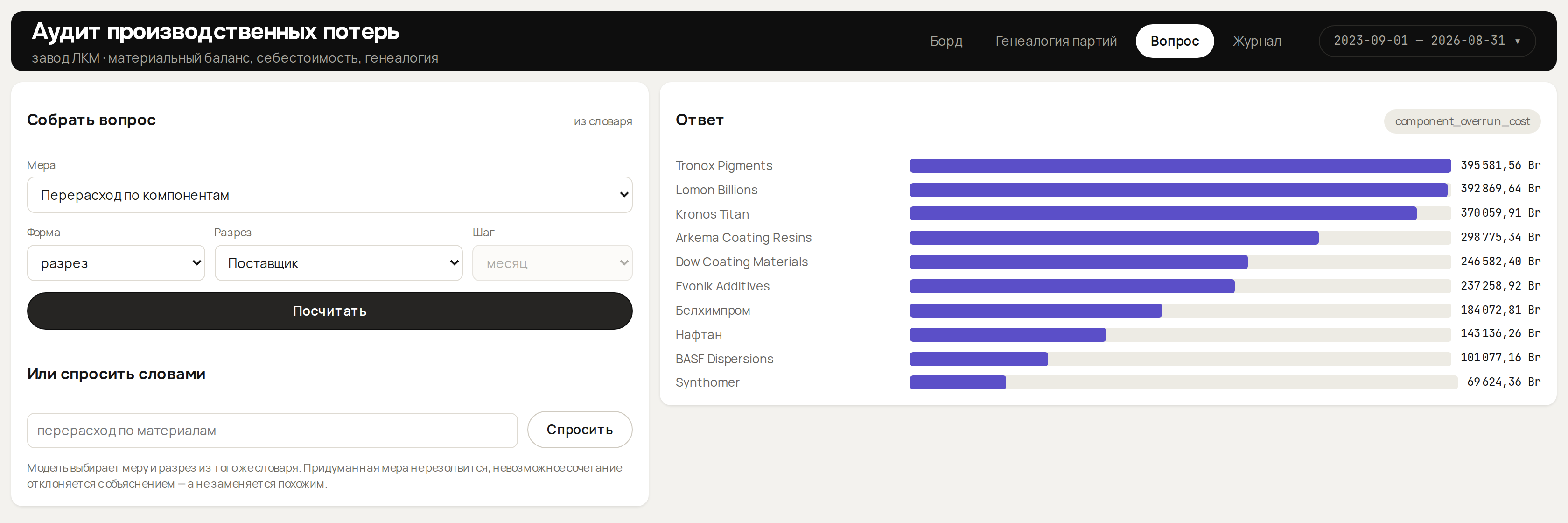Select the BASF Dispersions label
This screenshot has height=523, width=1568.
point(724,359)
